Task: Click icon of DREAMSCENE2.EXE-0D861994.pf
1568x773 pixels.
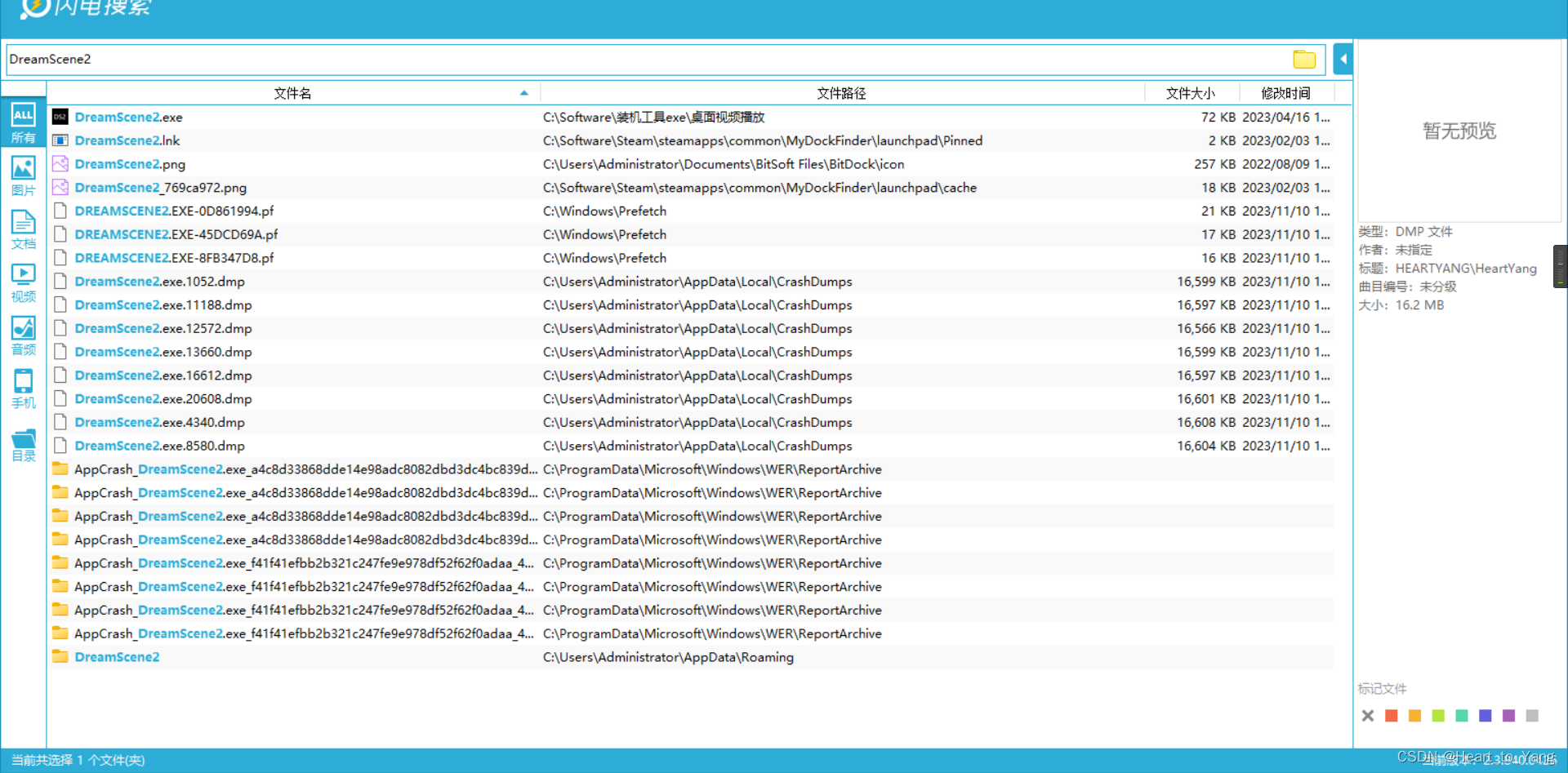Action: pos(60,211)
